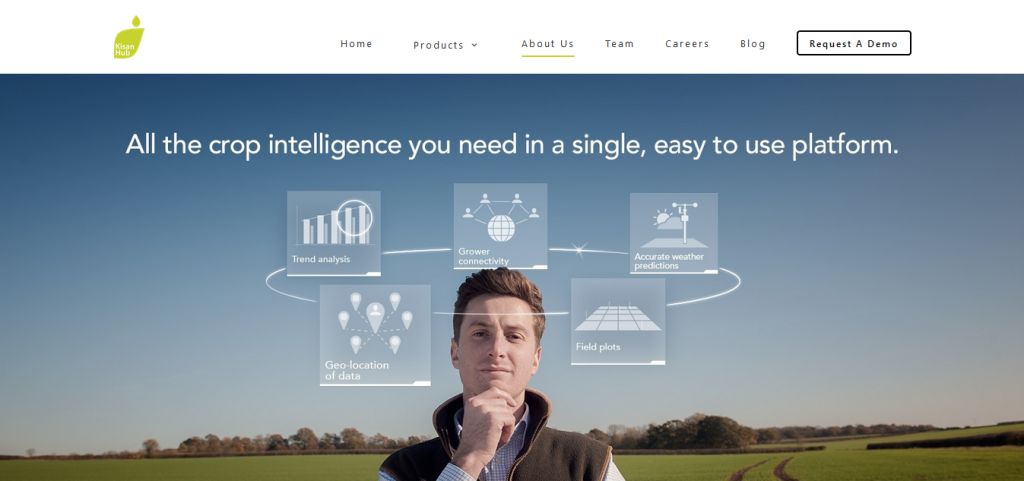Click the Request A Demo button
The width and height of the screenshot is (1024, 481).
[854, 43]
